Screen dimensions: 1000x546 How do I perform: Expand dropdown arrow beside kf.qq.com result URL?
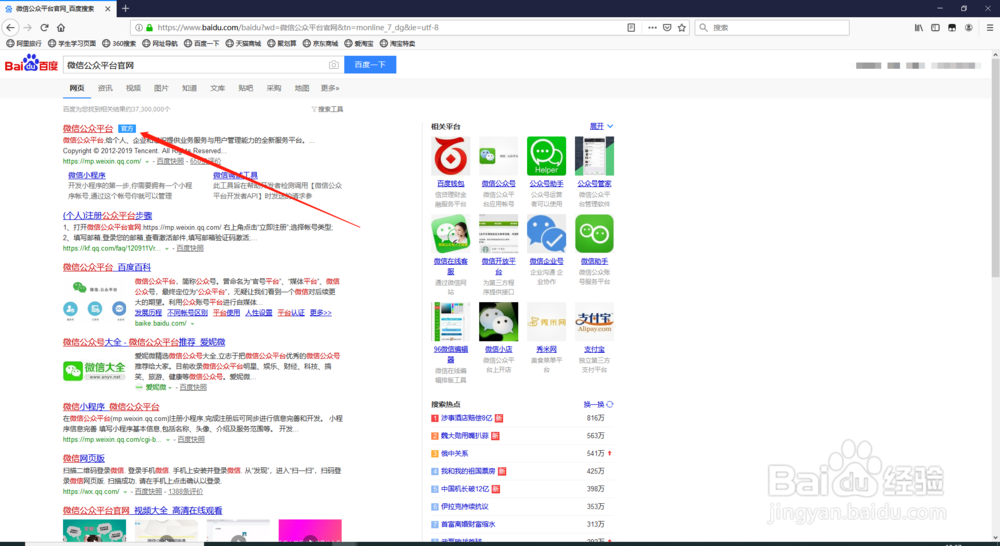[167, 249]
